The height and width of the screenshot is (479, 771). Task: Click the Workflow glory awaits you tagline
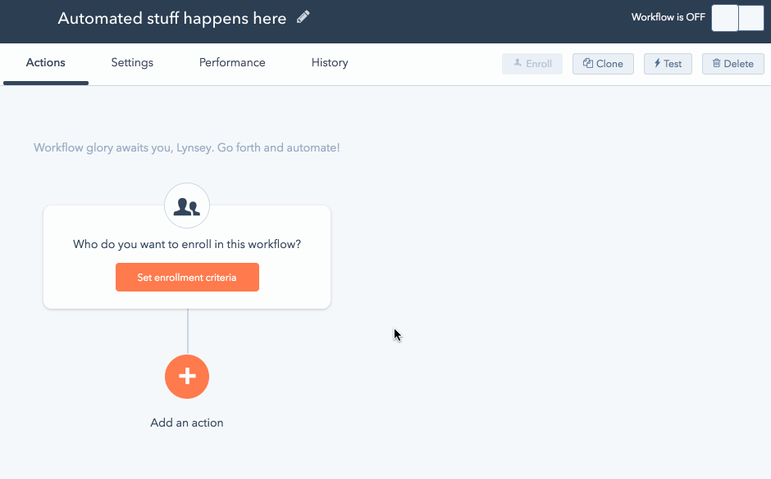click(186, 148)
